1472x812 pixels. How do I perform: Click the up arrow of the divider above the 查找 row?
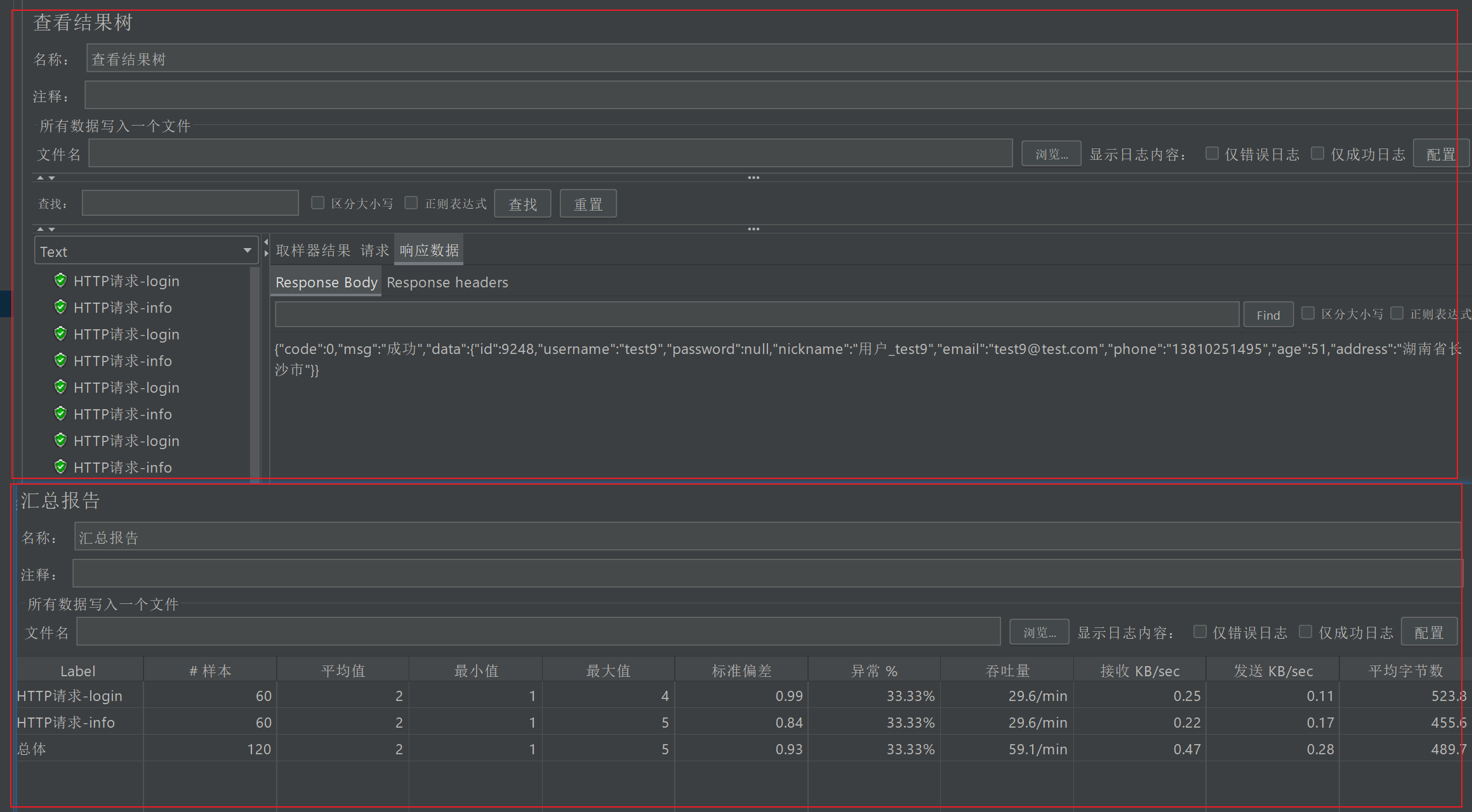[x=40, y=178]
